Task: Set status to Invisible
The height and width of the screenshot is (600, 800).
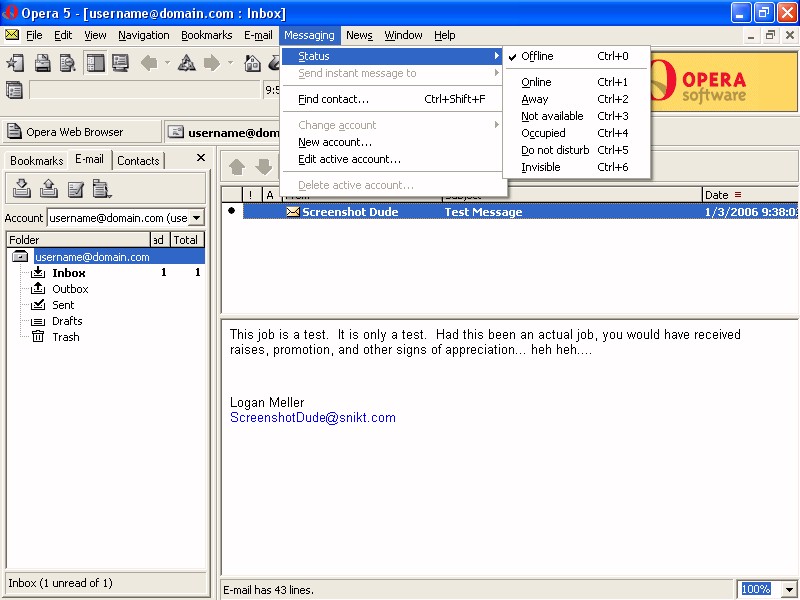Action: 576,167
